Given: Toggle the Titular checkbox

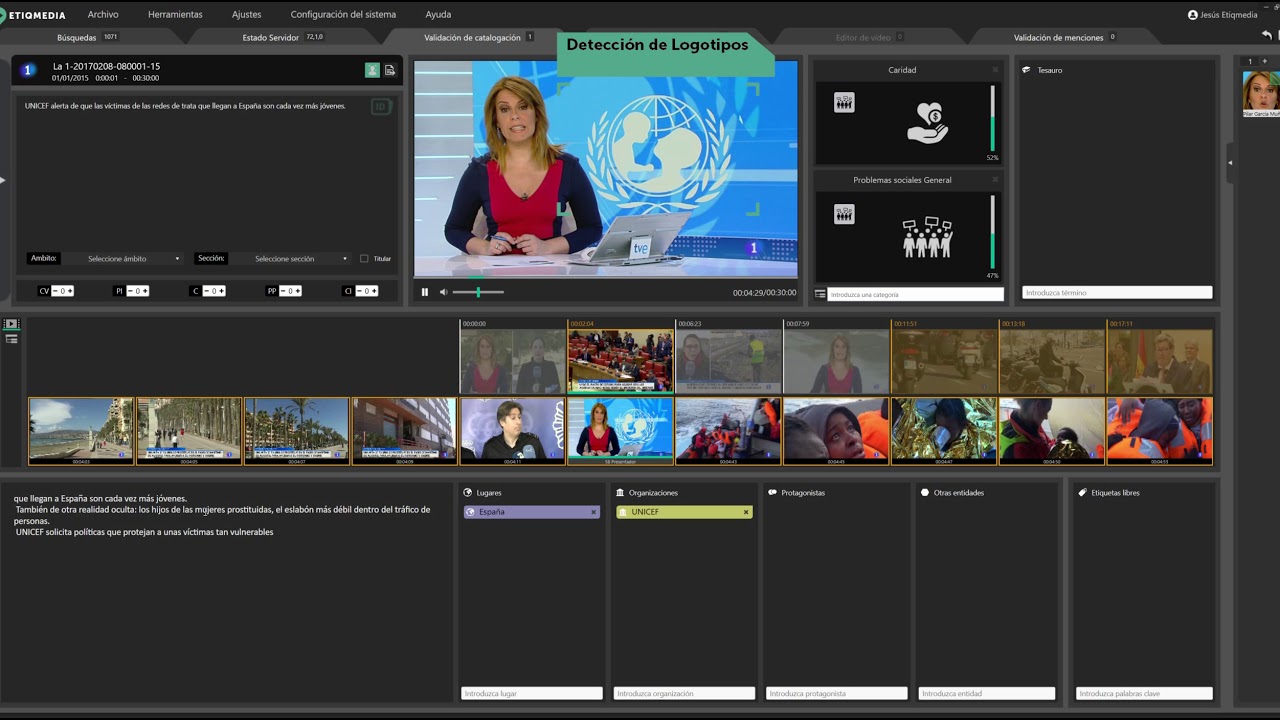Looking at the screenshot, I should [x=364, y=258].
